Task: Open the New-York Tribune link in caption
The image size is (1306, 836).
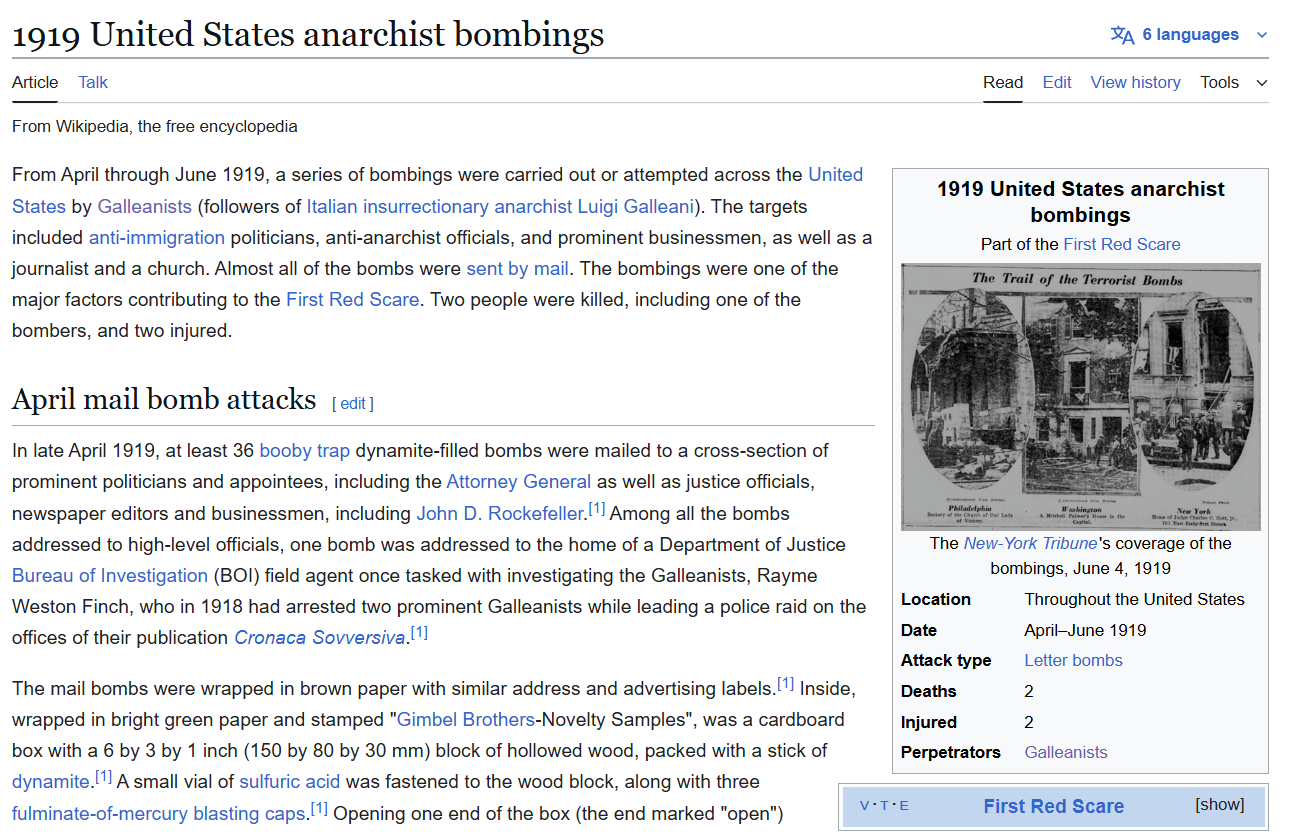Action: tap(1031, 543)
